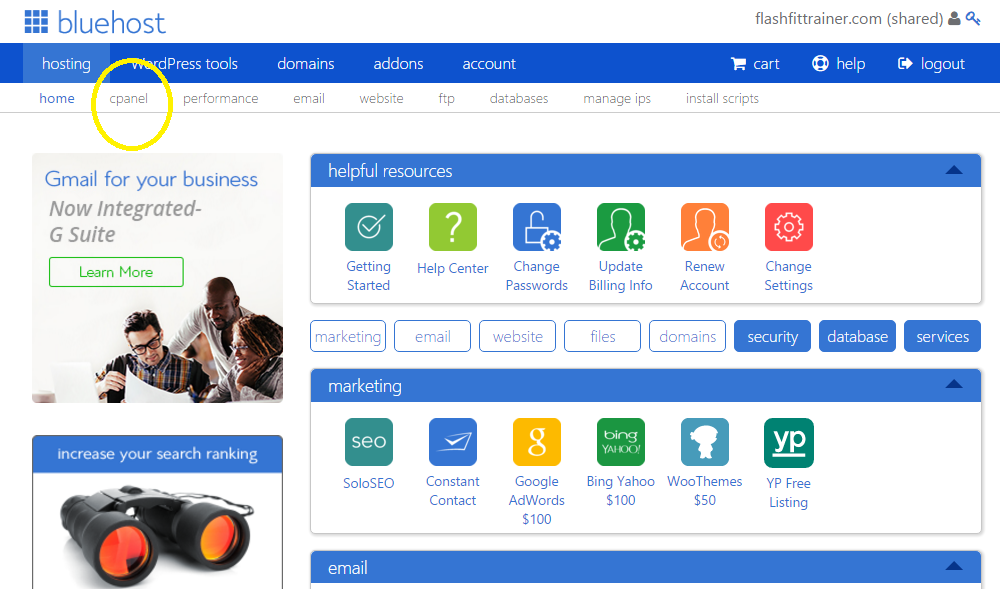Toggle the database filter pill

tap(857, 336)
